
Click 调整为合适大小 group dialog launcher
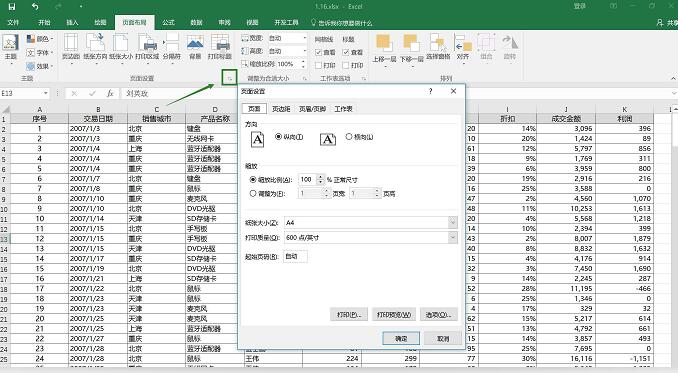click(x=304, y=79)
